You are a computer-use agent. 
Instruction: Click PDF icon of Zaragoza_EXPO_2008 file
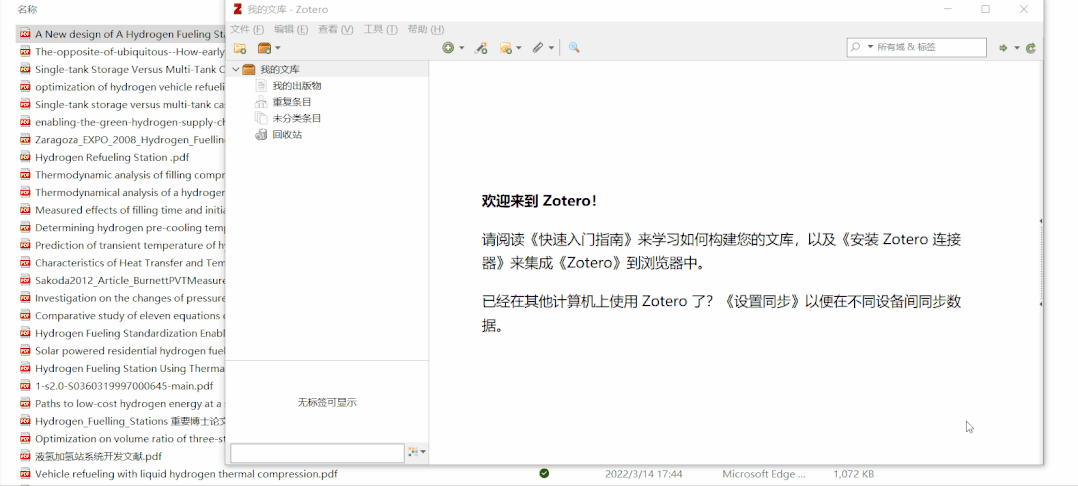[x=25, y=140]
